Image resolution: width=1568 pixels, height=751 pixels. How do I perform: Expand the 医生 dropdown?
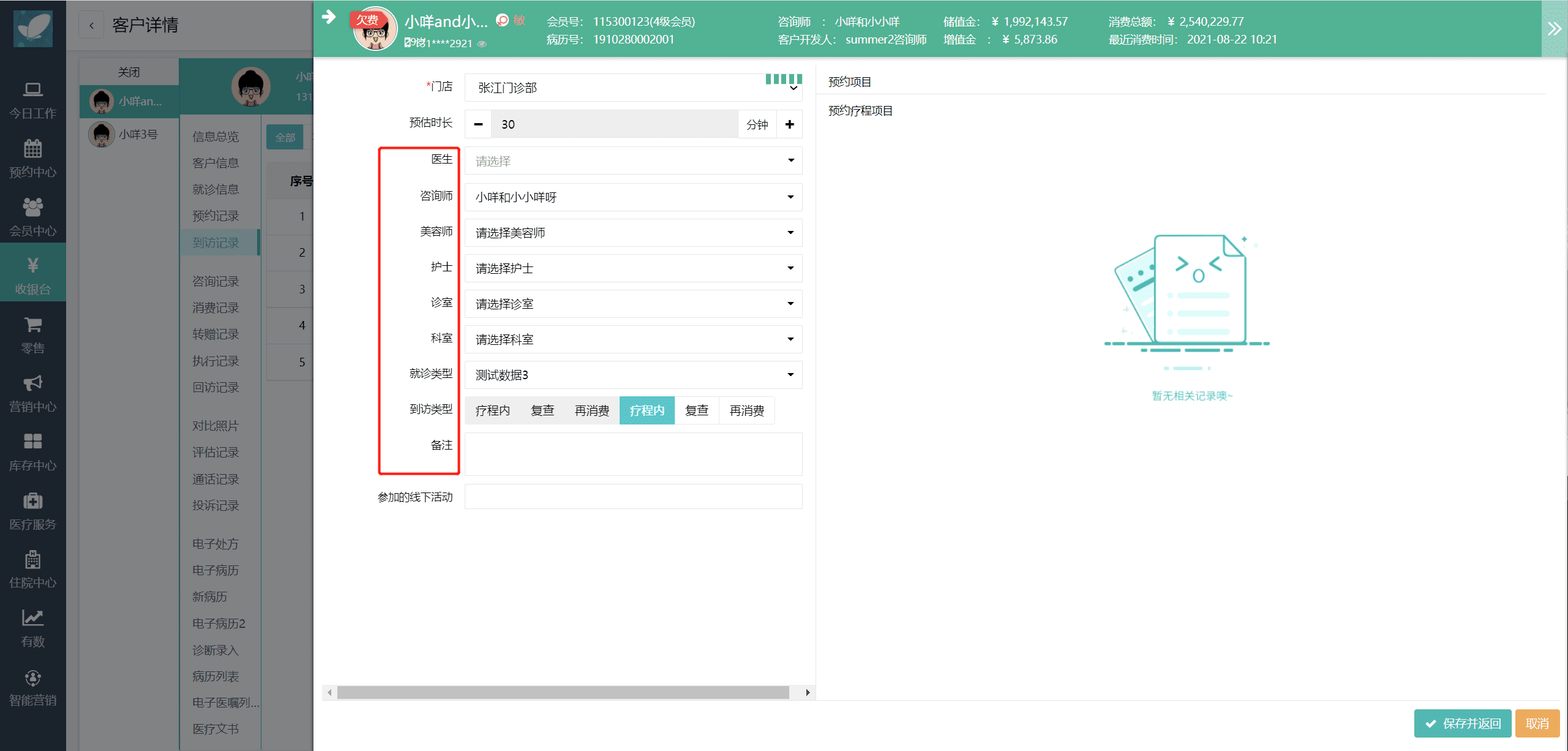[633, 161]
